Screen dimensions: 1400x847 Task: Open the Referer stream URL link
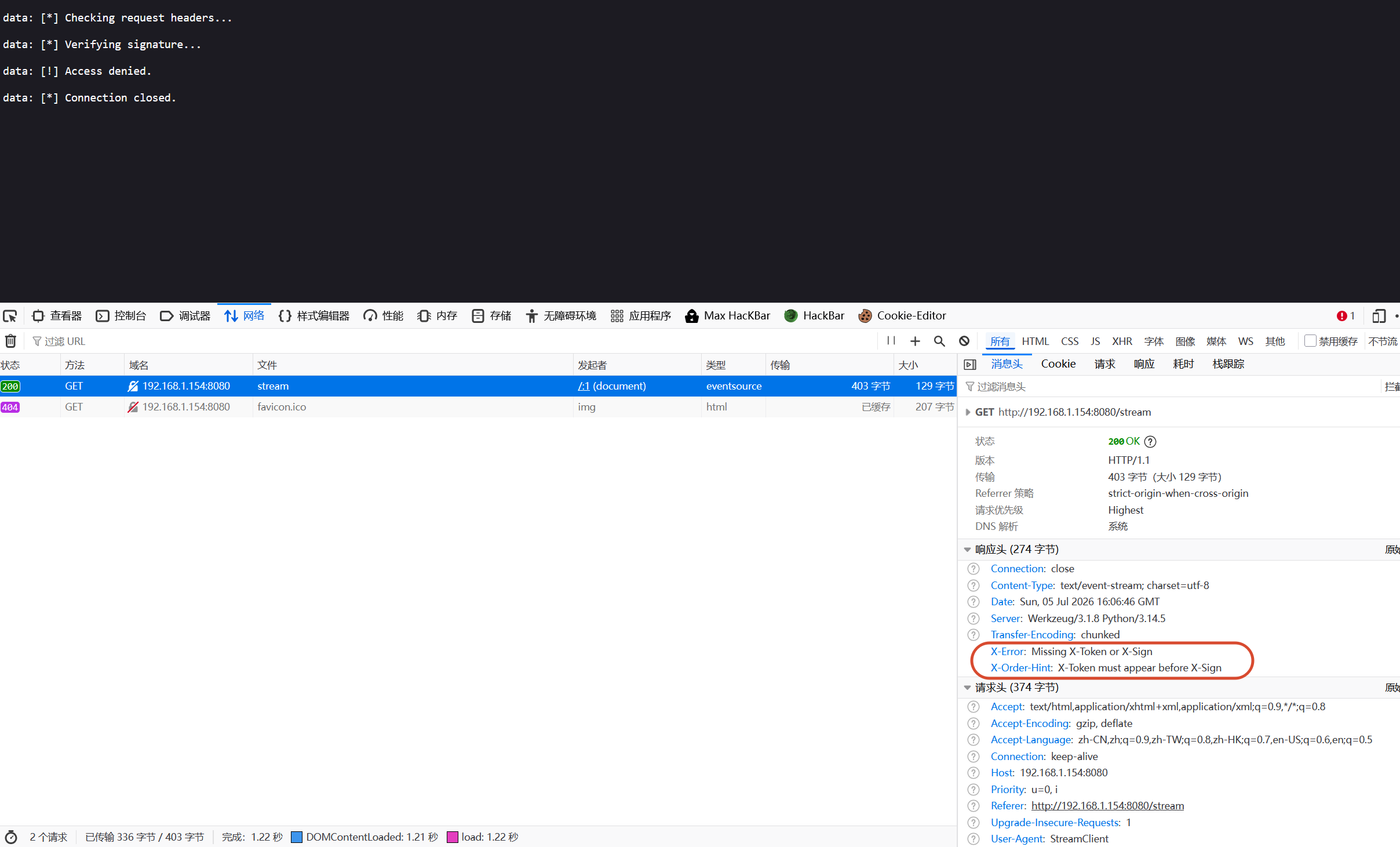(x=1107, y=806)
